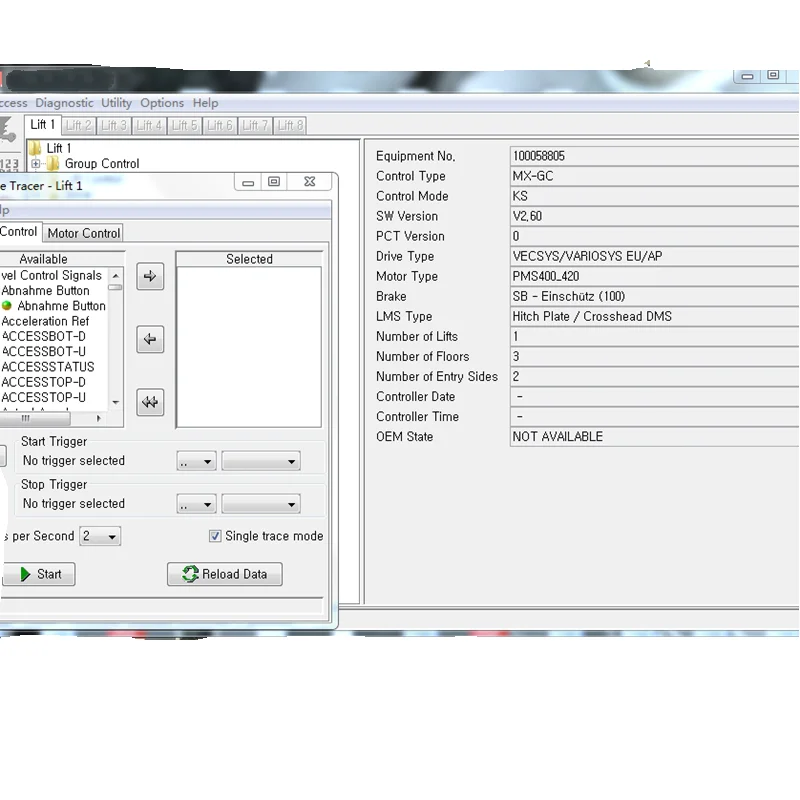
Task: Maximize the Tracer - Lift 1 window
Action: pyautogui.click(x=274, y=182)
